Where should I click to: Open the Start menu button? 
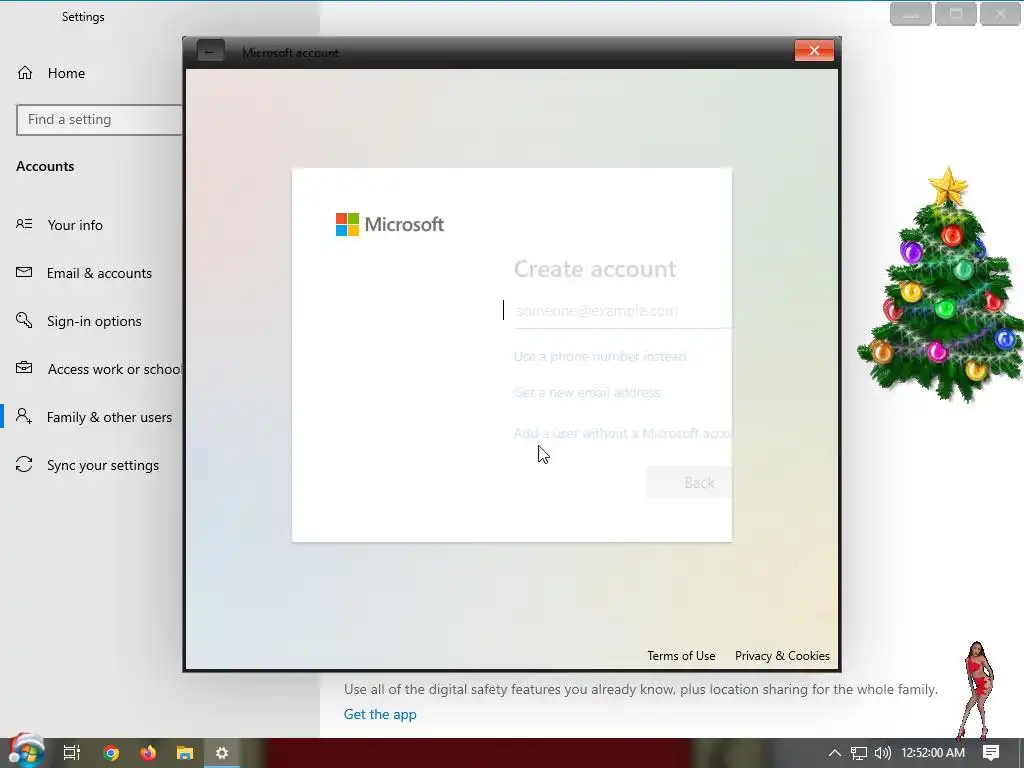coord(27,753)
